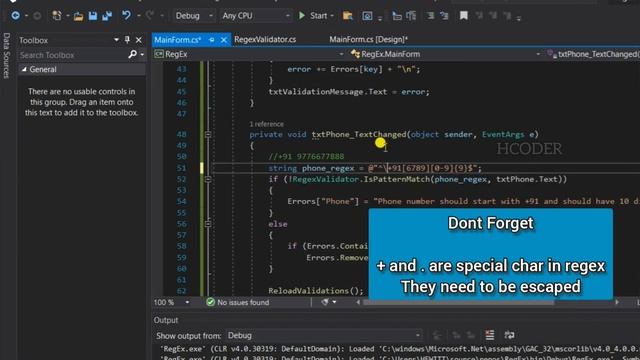Click the Navigate Forward arrow icon
Screen dimensions: 640x360
(37, 16)
